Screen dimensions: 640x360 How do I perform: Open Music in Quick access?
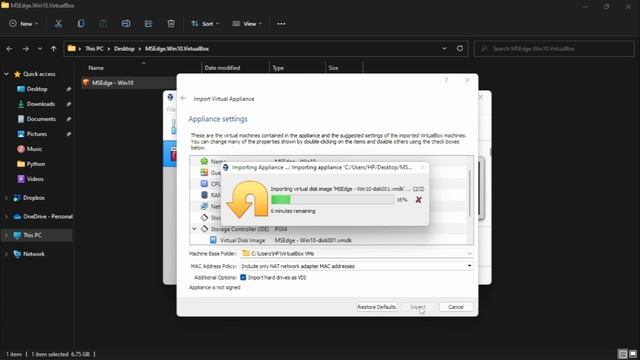coord(34,149)
